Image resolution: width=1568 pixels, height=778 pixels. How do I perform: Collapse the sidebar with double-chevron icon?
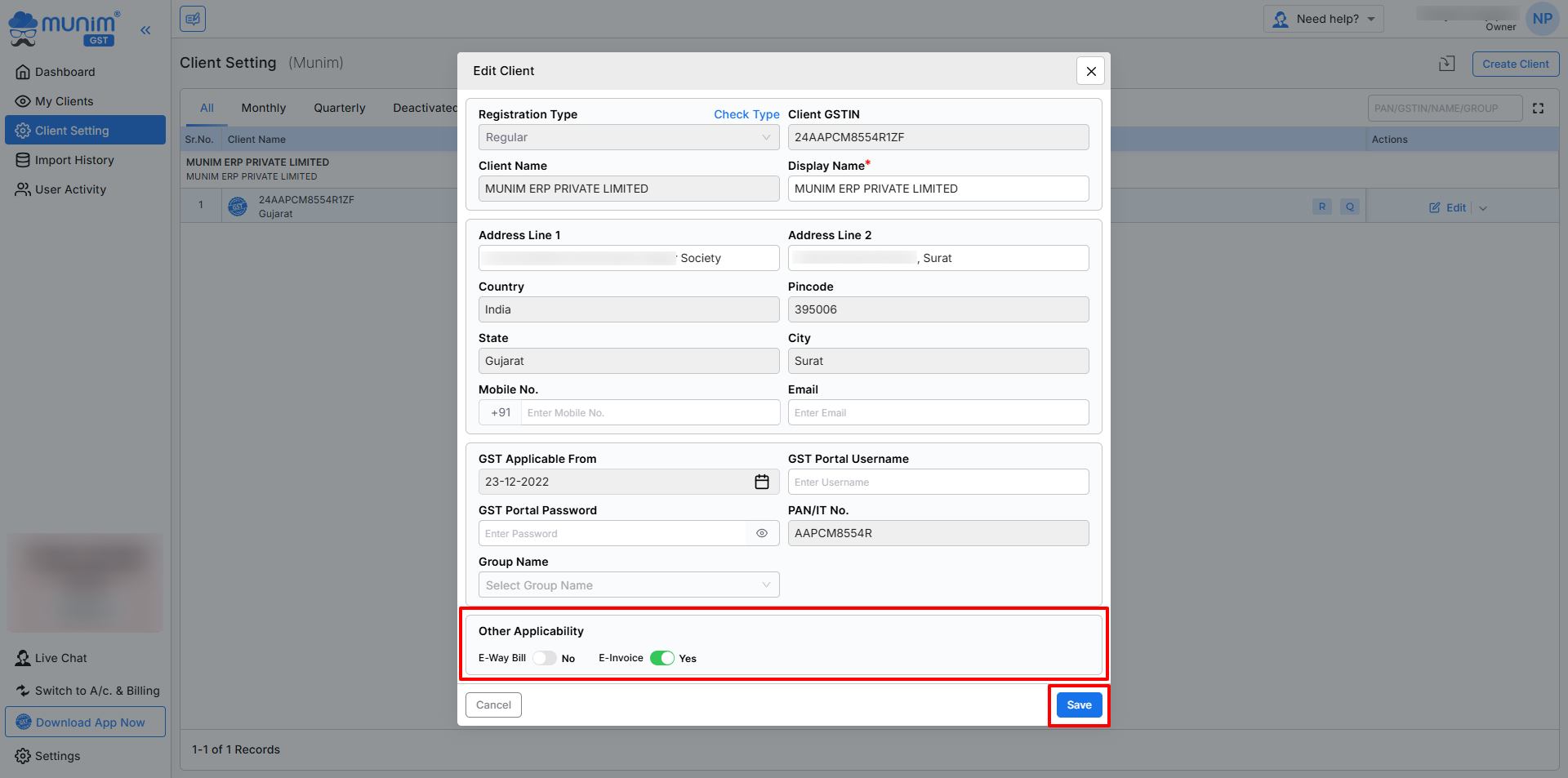(x=145, y=30)
